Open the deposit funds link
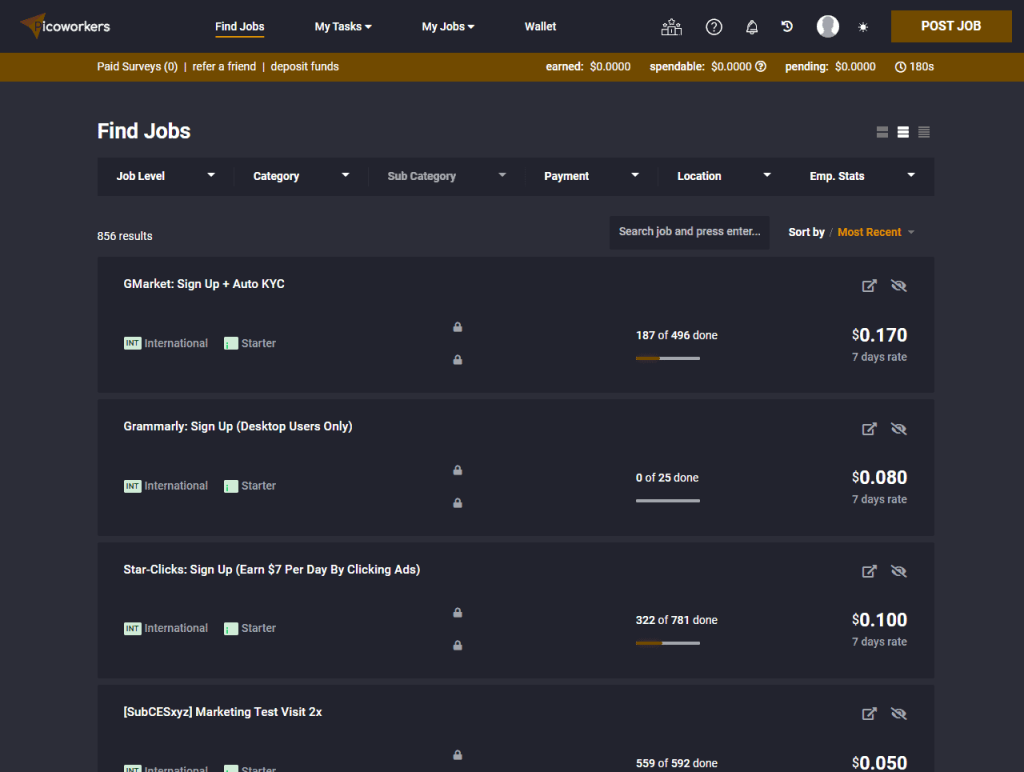Image resolution: width=1024 pixels, height=772 pixels. 304,67
